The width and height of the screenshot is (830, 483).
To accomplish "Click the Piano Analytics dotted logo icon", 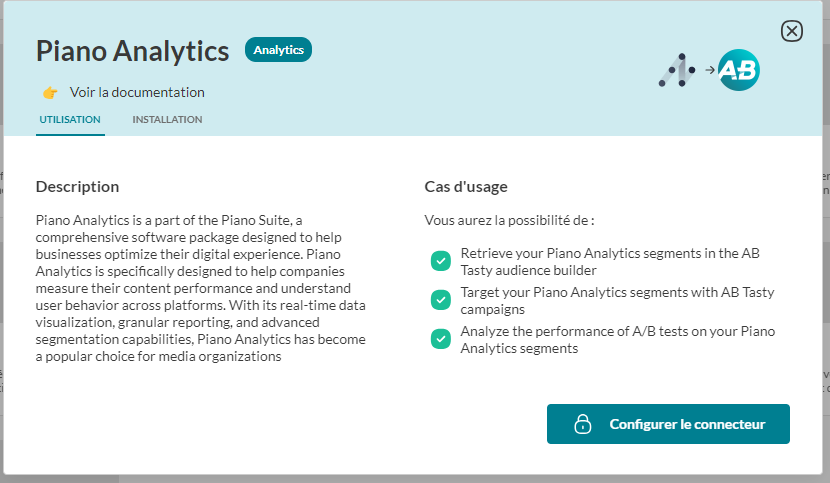I will pos(677,70).
